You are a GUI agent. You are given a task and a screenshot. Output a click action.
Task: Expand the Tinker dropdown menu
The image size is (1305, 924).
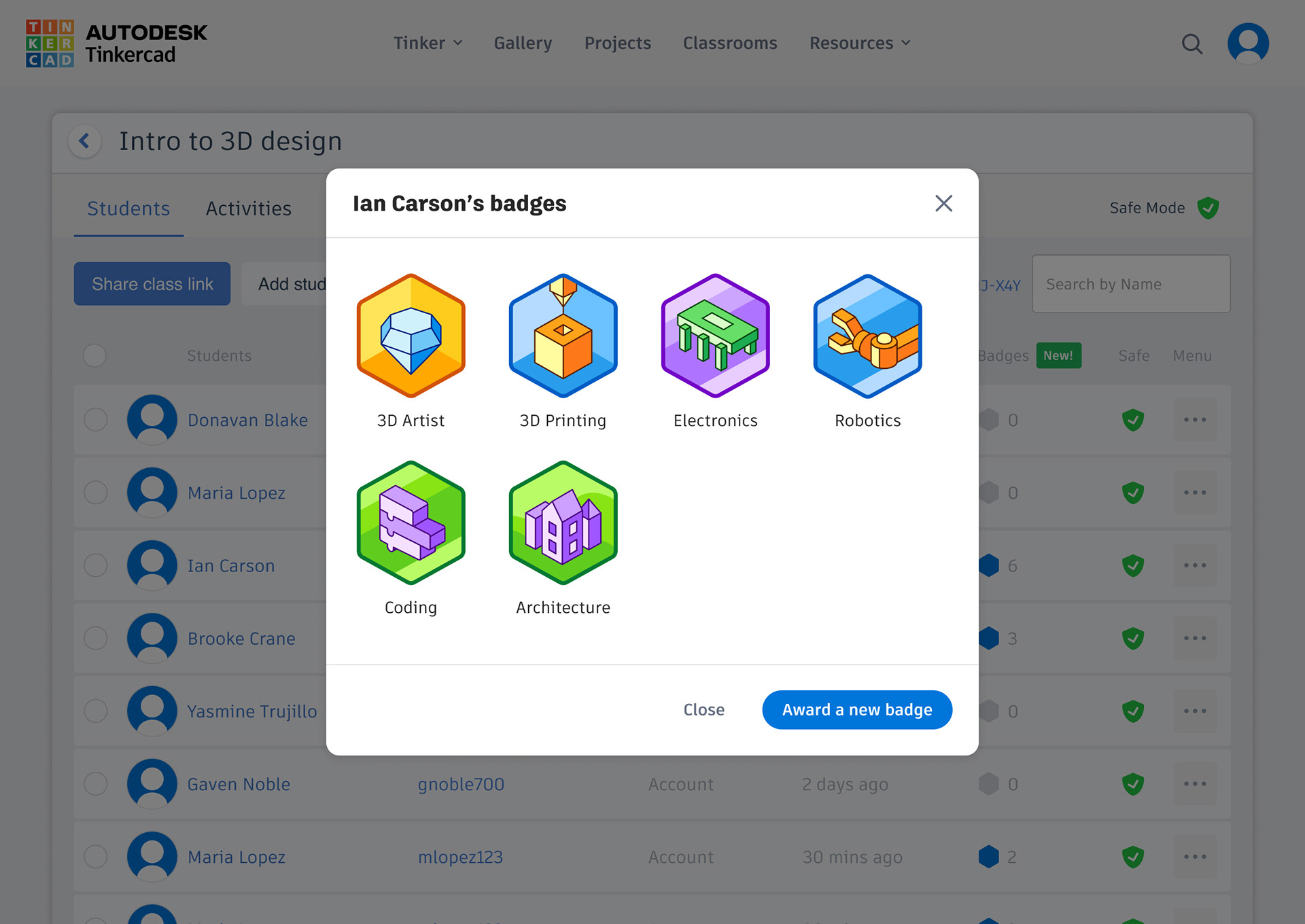pyautogui.click(x=428, y=43)
